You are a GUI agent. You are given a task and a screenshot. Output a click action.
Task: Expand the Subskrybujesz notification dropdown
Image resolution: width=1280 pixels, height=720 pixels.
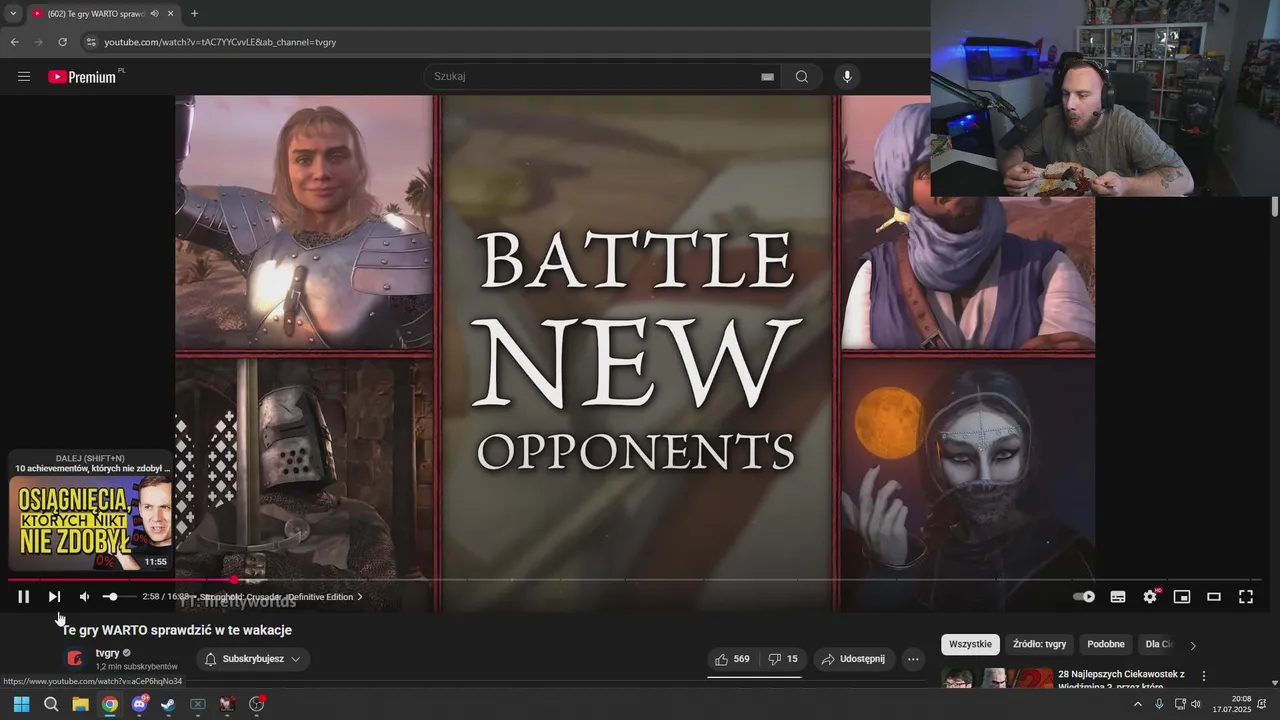point(253,659)
